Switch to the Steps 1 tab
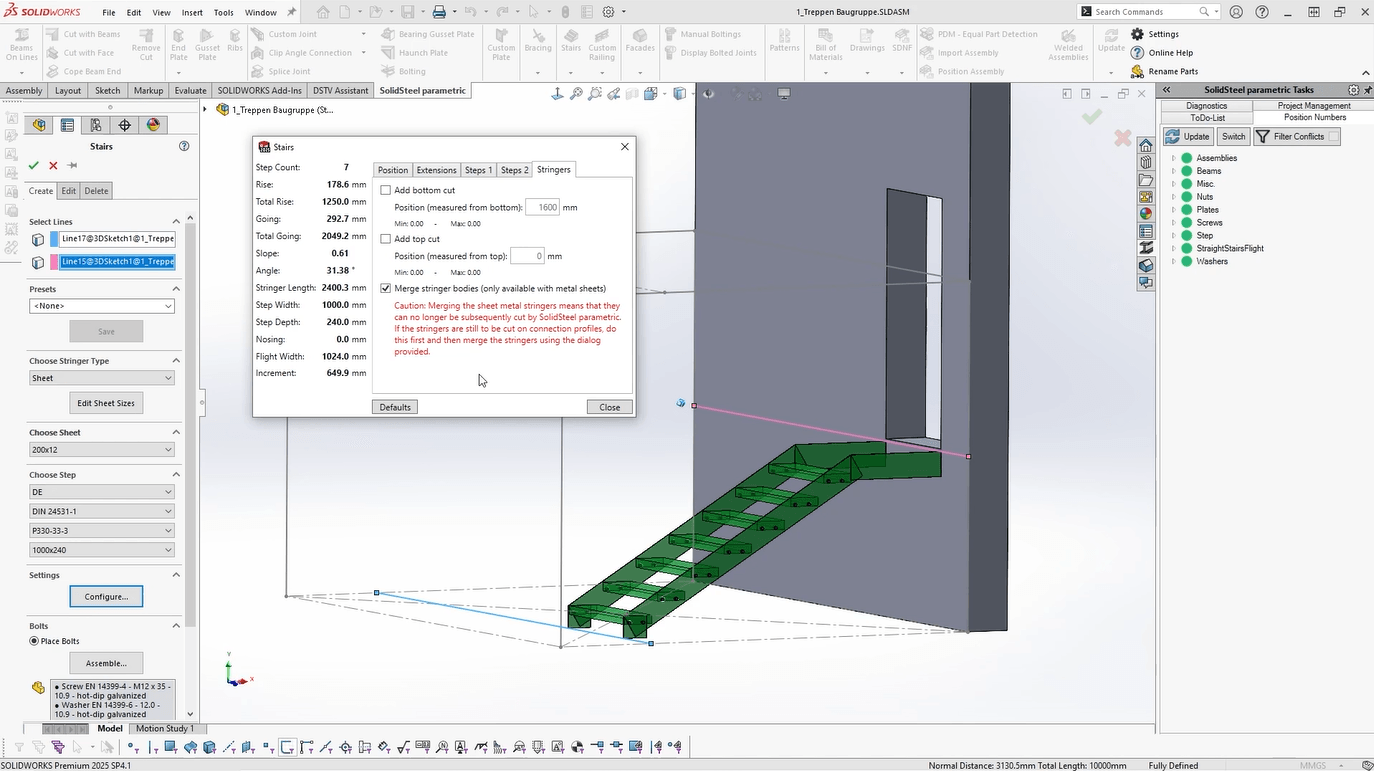The height and width of the screenshot is (771, 1374). (x=478, y=169)
